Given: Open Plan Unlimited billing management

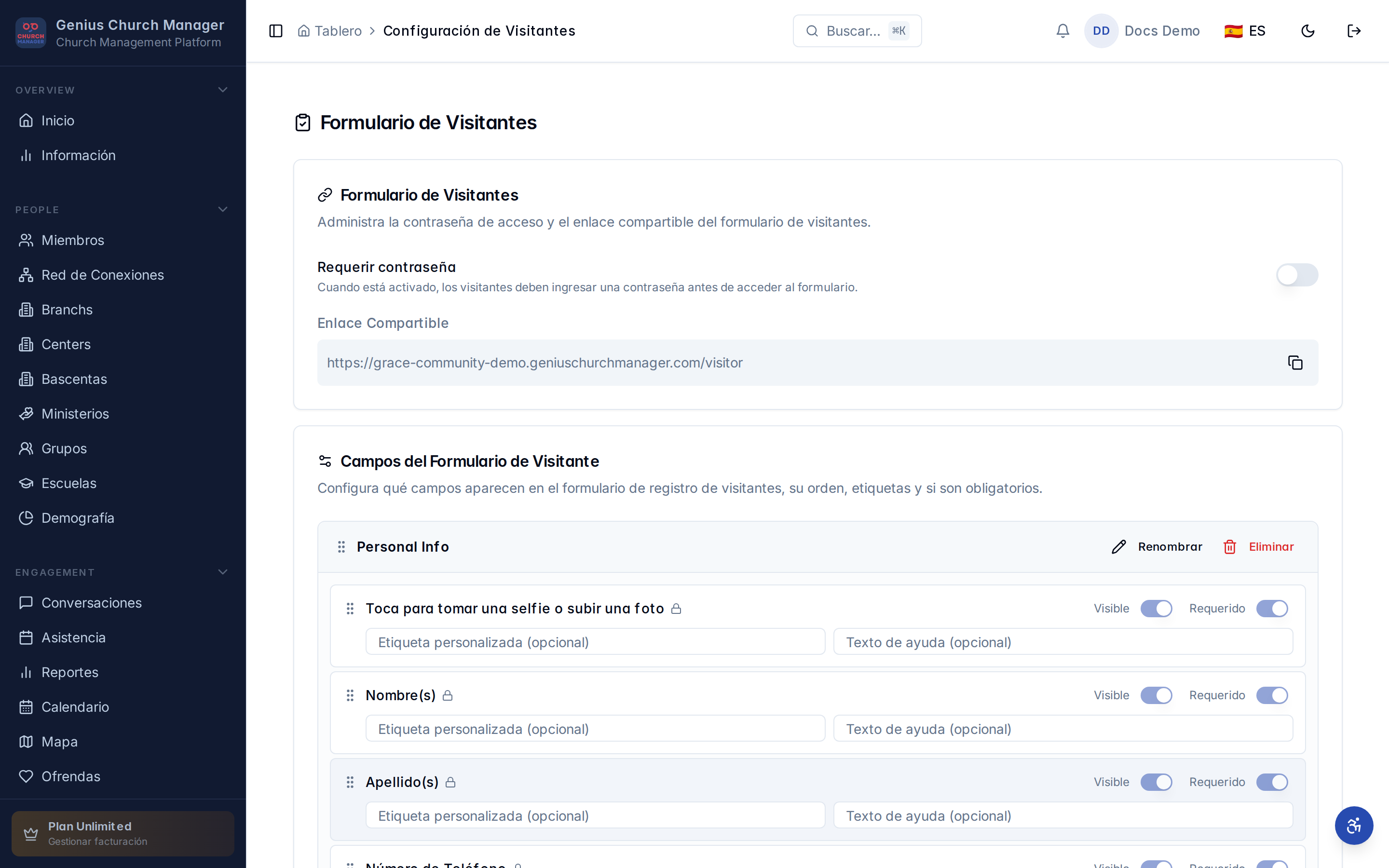Looking at the screenshot, I should [123, 834].
